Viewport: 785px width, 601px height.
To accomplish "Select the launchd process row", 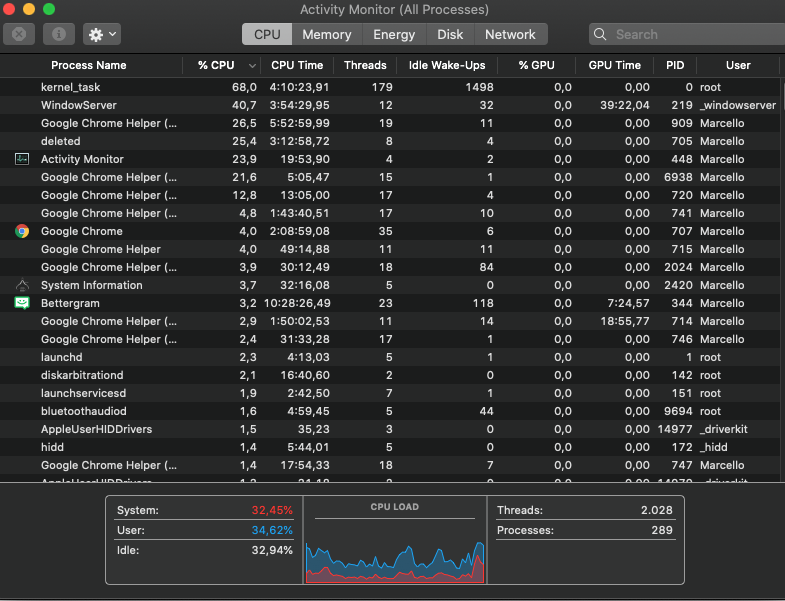I will point(390,358).
